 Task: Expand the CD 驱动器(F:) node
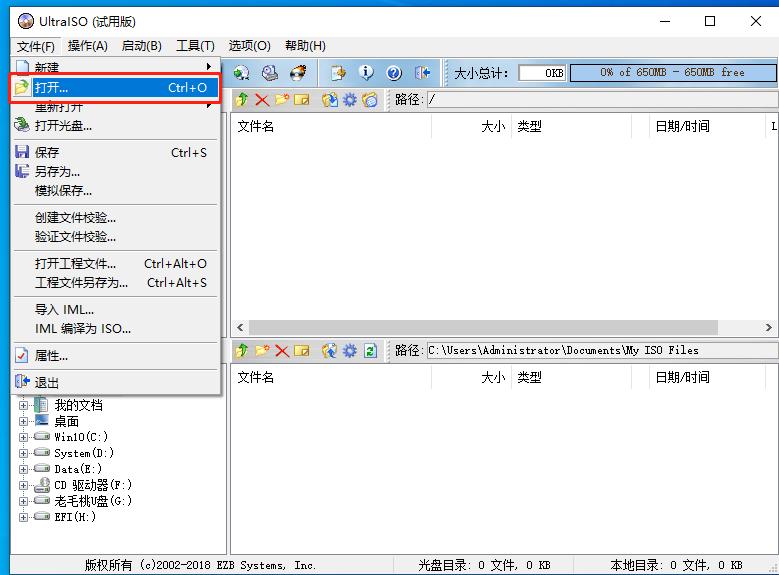23,485
